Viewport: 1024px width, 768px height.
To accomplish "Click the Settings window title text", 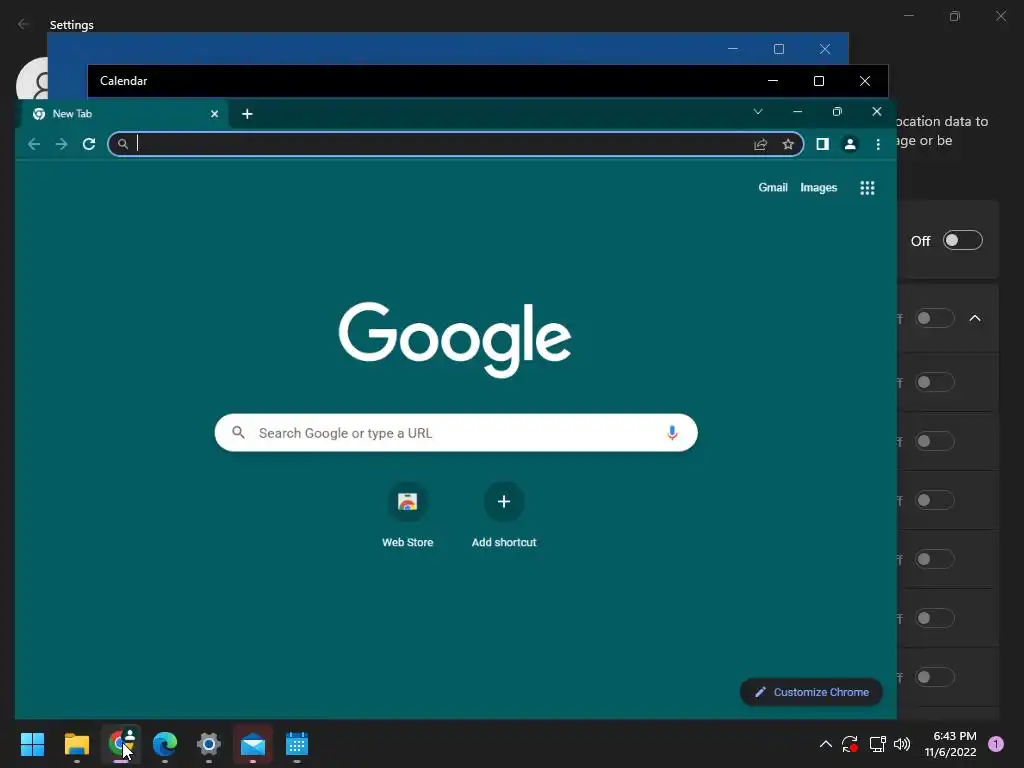I will click(72, 25).
